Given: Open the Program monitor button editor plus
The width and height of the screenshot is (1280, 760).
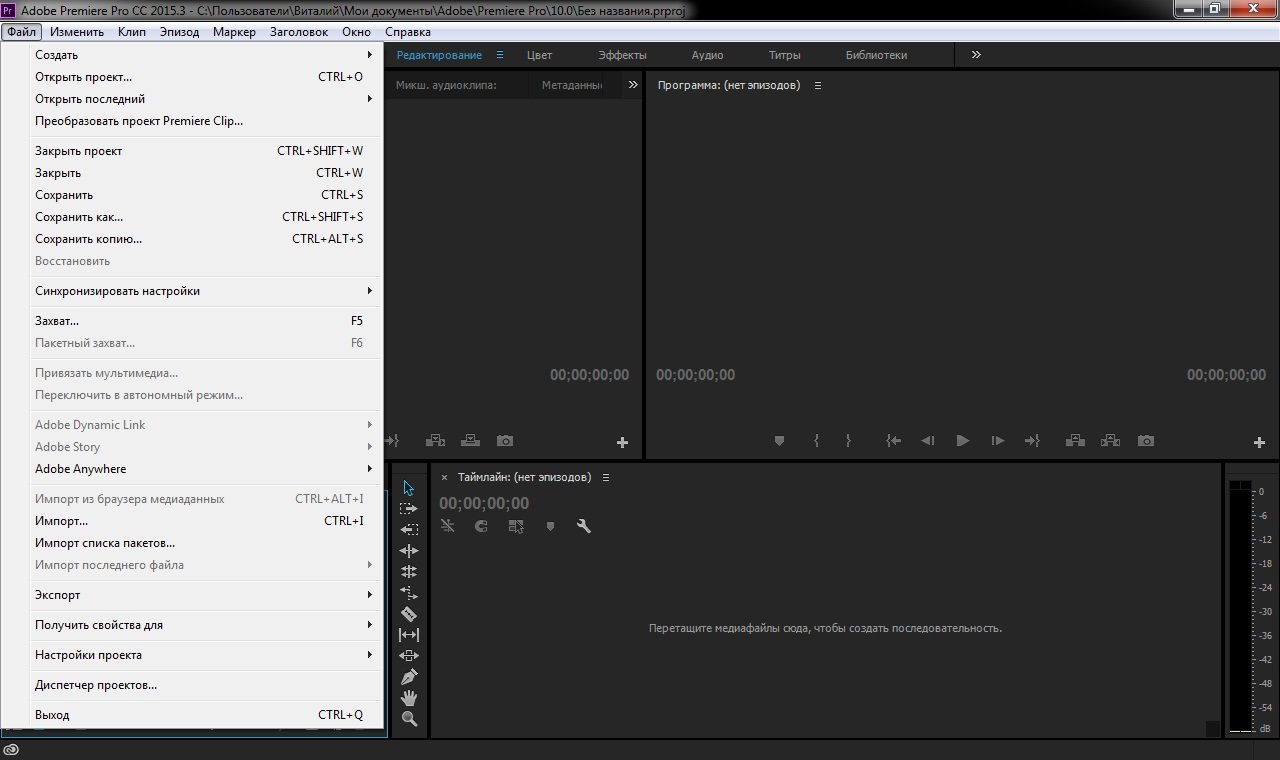Looking at the screenshot, I should coord(1259,442).
